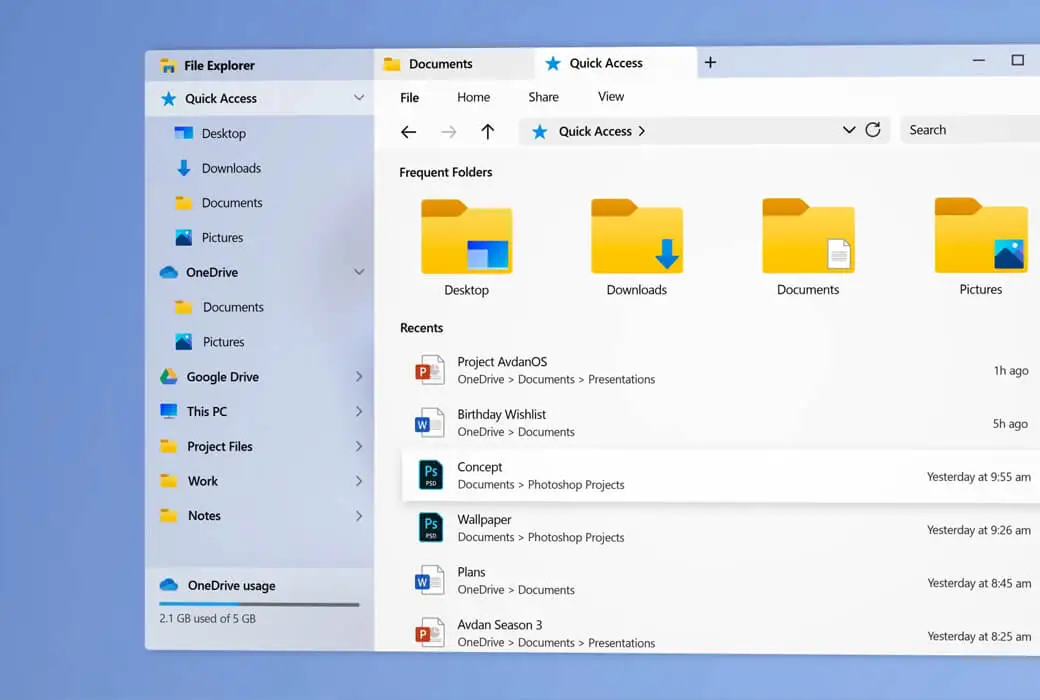Open the Home ribbon tab
The height and width of the screenshot is (700, 1040).
(x=474, y=97)
